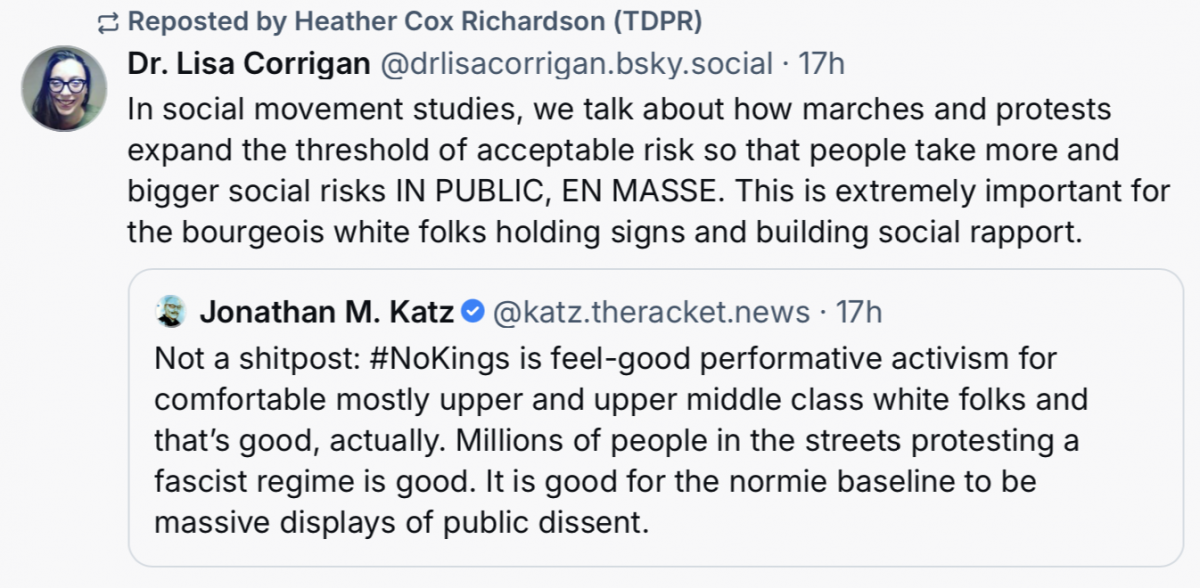Open the 17h timestamp on Lisa's post

(823, 63)
